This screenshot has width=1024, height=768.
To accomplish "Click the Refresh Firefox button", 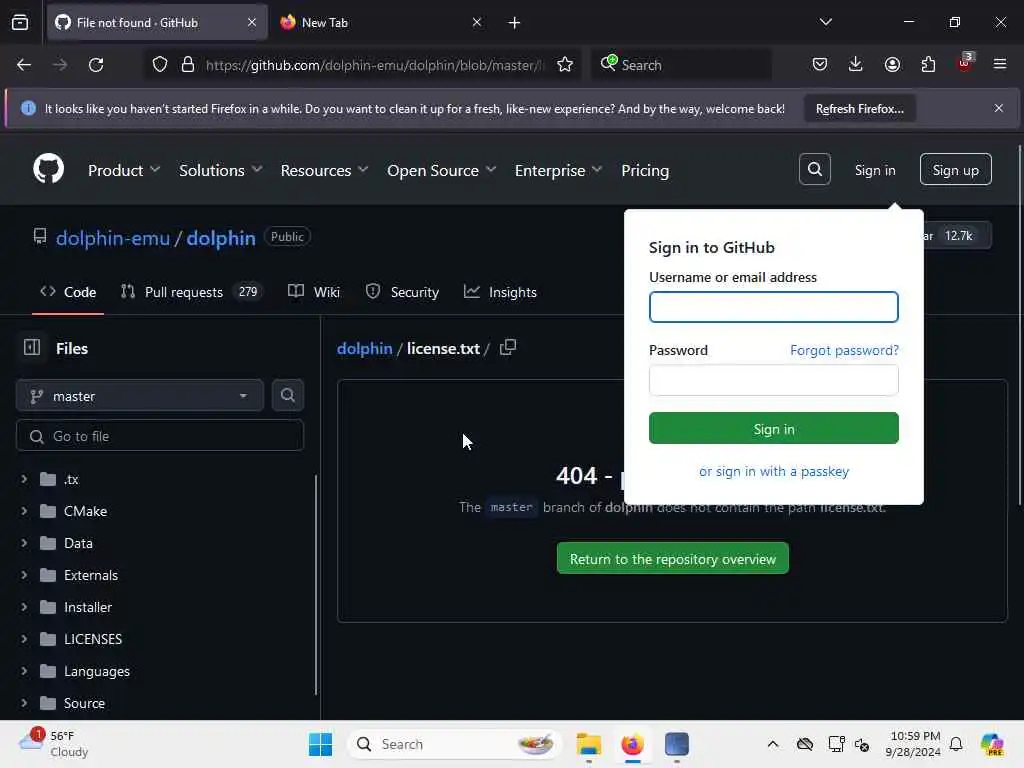I will 859,108.
